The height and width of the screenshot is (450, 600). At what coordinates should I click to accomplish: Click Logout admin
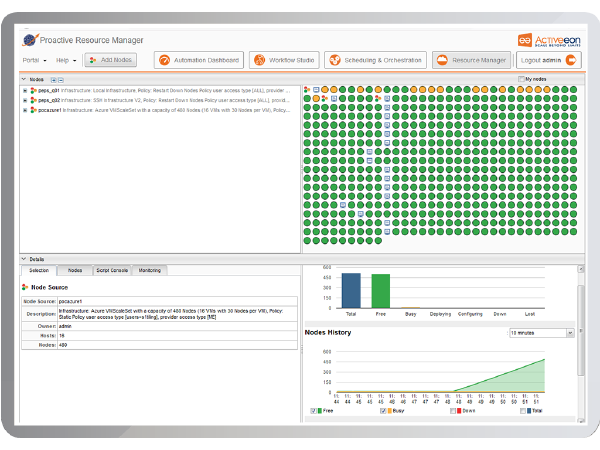(549, 60)
